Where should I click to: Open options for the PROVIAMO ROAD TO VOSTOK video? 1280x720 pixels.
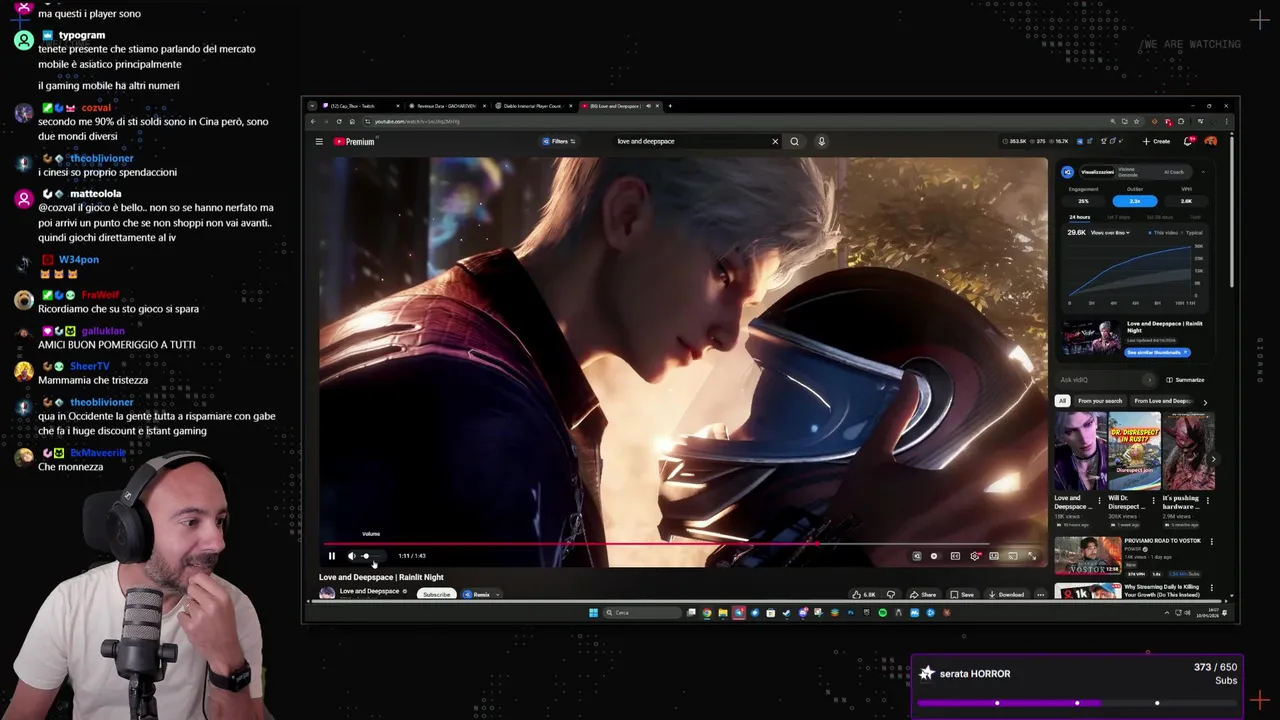point(1212,542)
